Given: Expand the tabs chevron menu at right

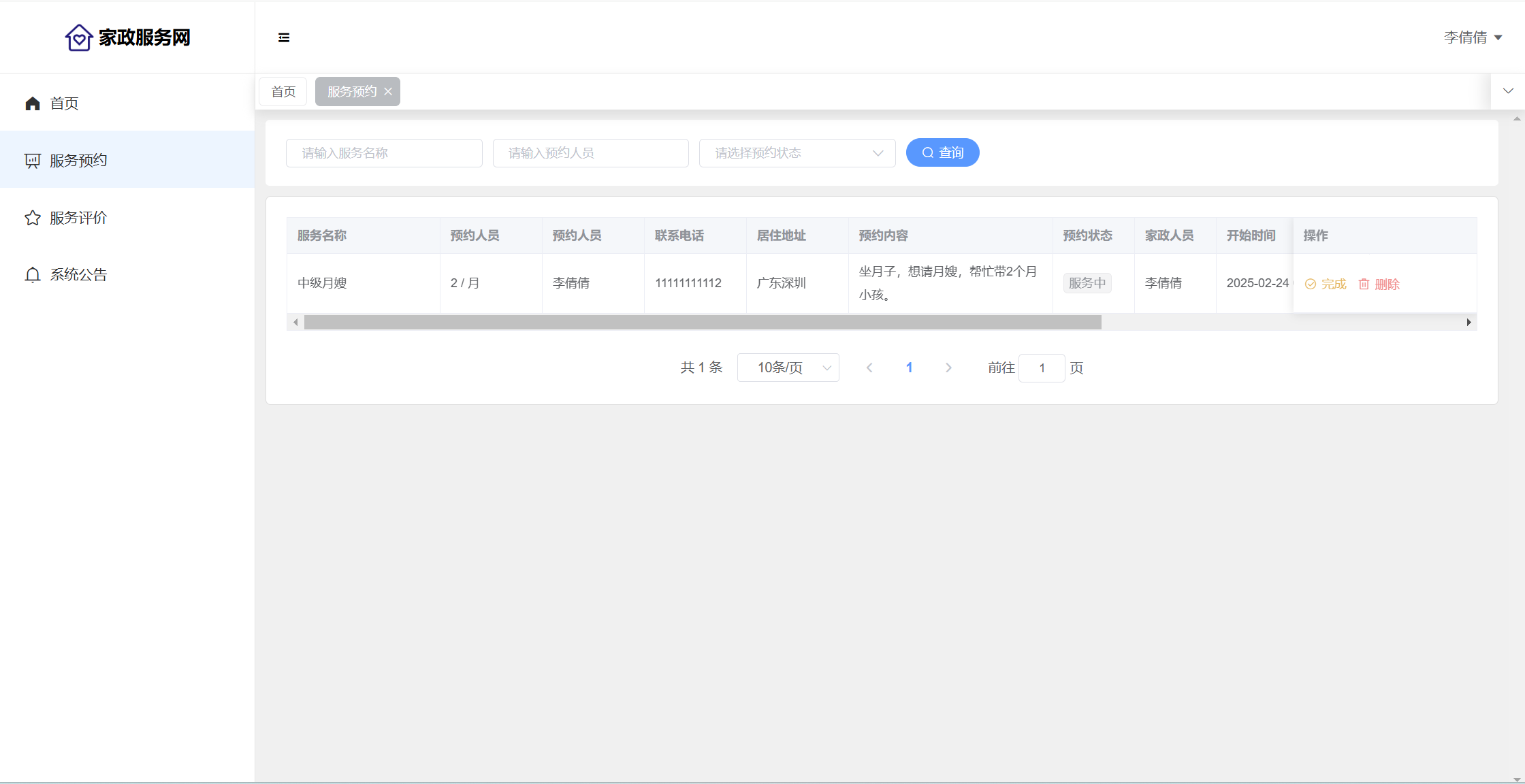Looking at the screenshot, I should [x=1508, y=91].
